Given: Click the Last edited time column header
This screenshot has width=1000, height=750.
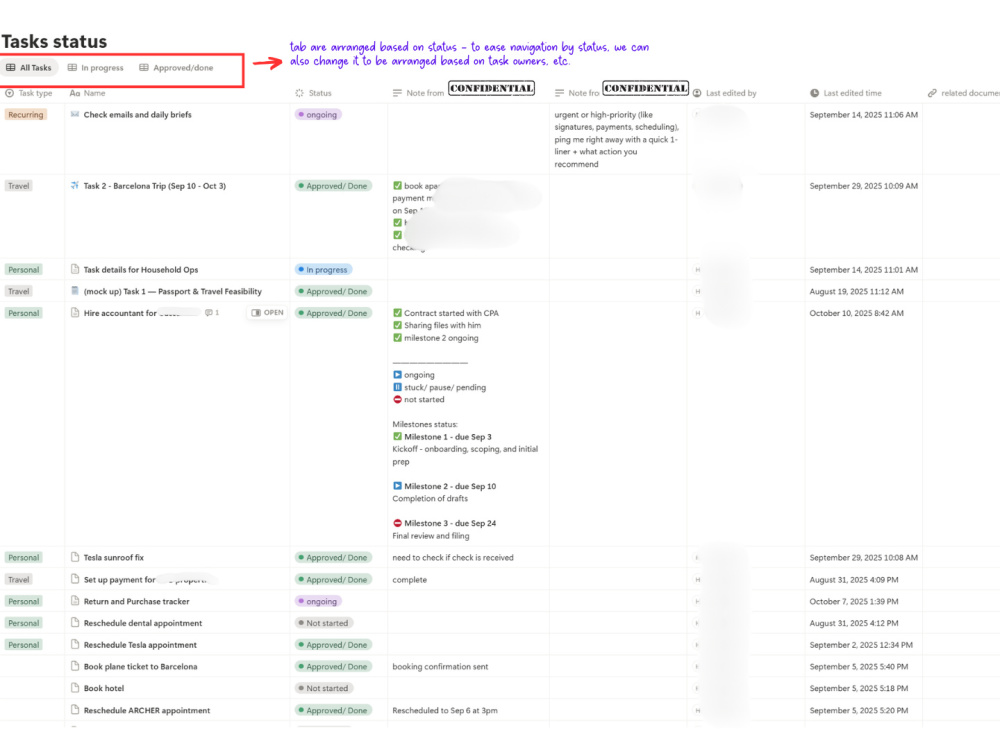Looking at the screenshot, I should coord(846,93).
